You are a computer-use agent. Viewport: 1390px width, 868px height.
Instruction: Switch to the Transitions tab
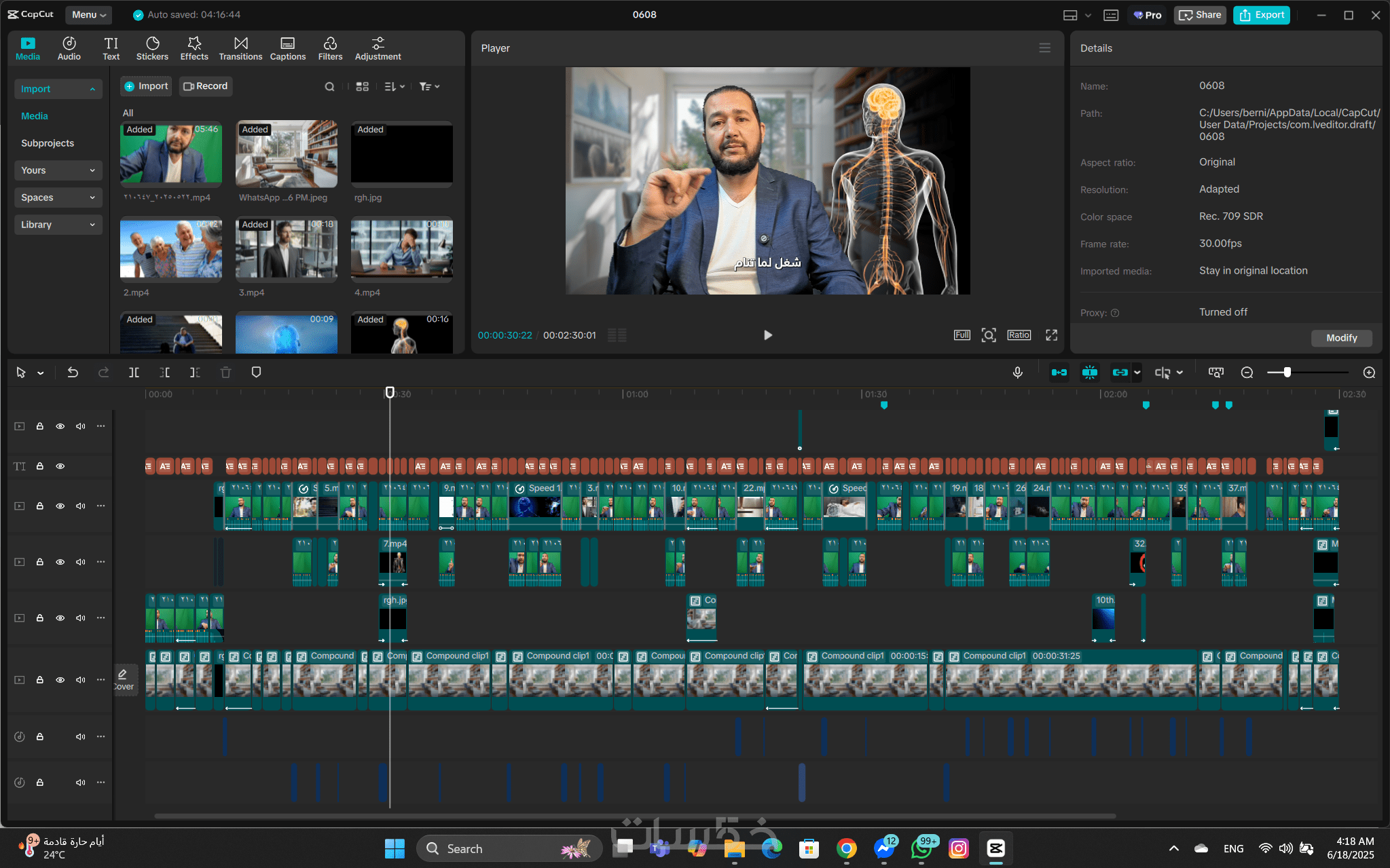[x=240, y=48]
